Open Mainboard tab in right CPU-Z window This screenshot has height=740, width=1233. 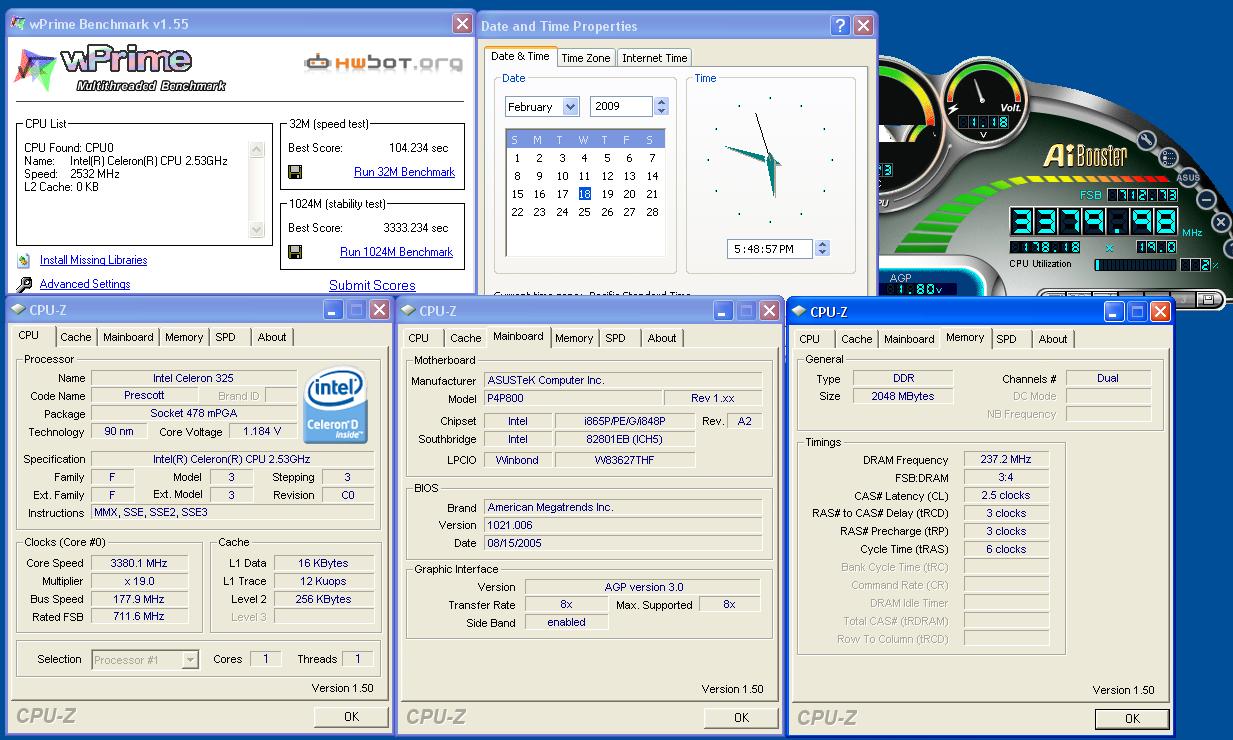[x=909, y=339]
